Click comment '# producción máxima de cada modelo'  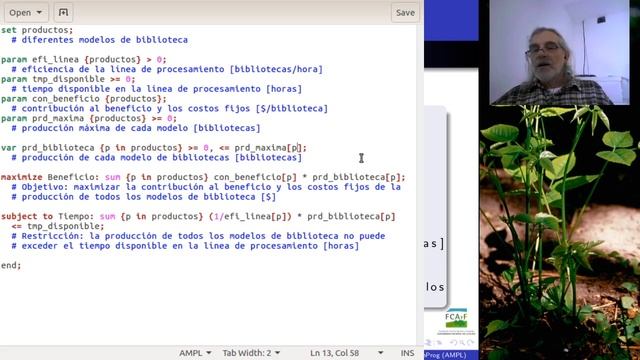[136, 128]
